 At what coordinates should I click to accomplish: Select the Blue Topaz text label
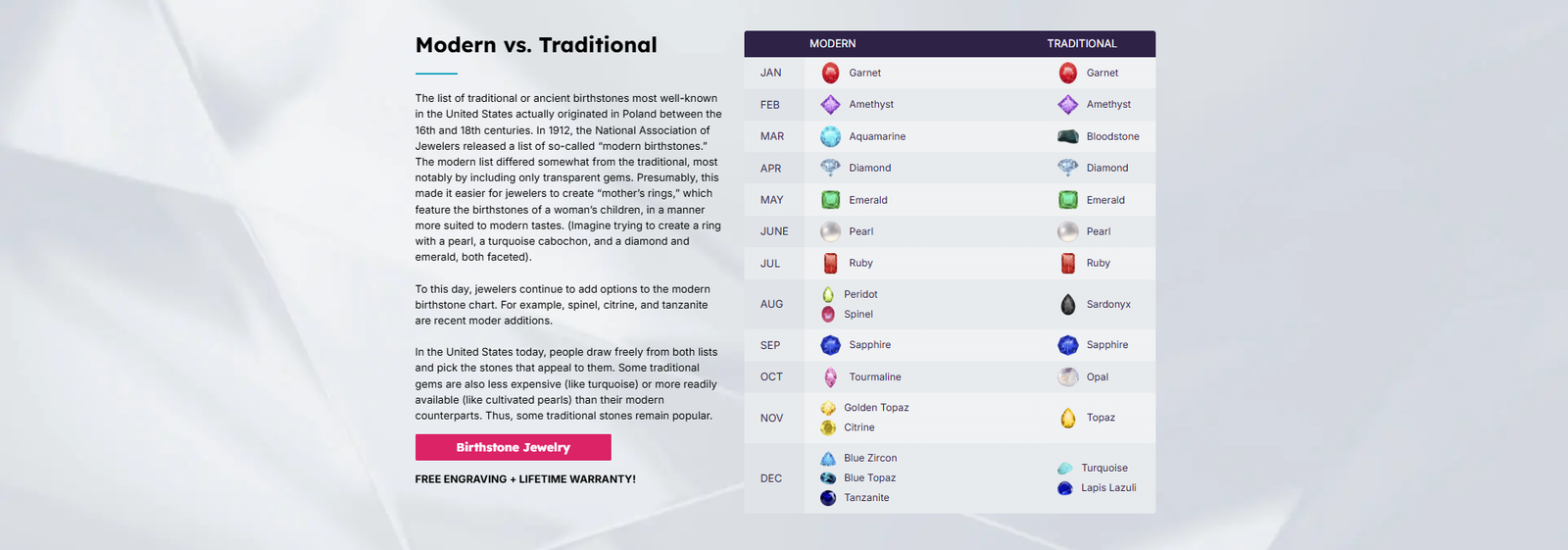coord(869,477)
